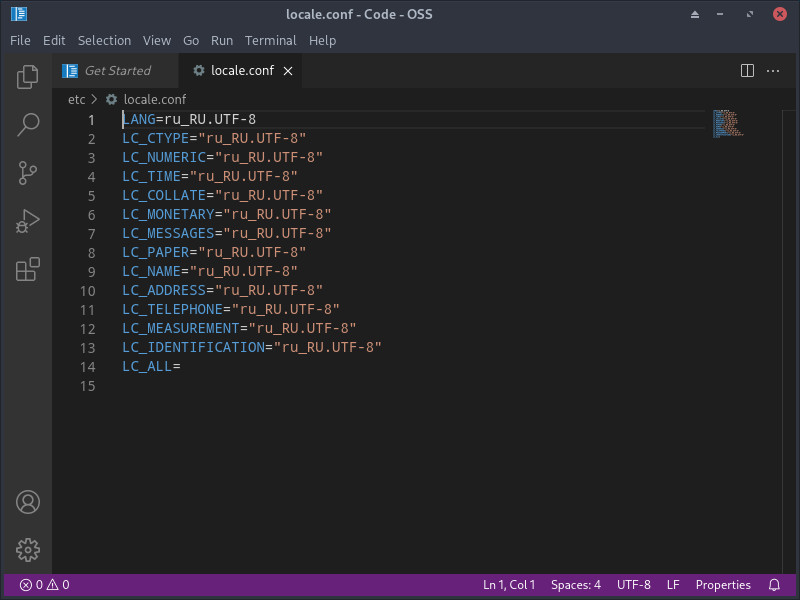The image size is (800, 600).
Task: Open the Accounts icon
Action: pyautogui.click(x=27, y=502)
